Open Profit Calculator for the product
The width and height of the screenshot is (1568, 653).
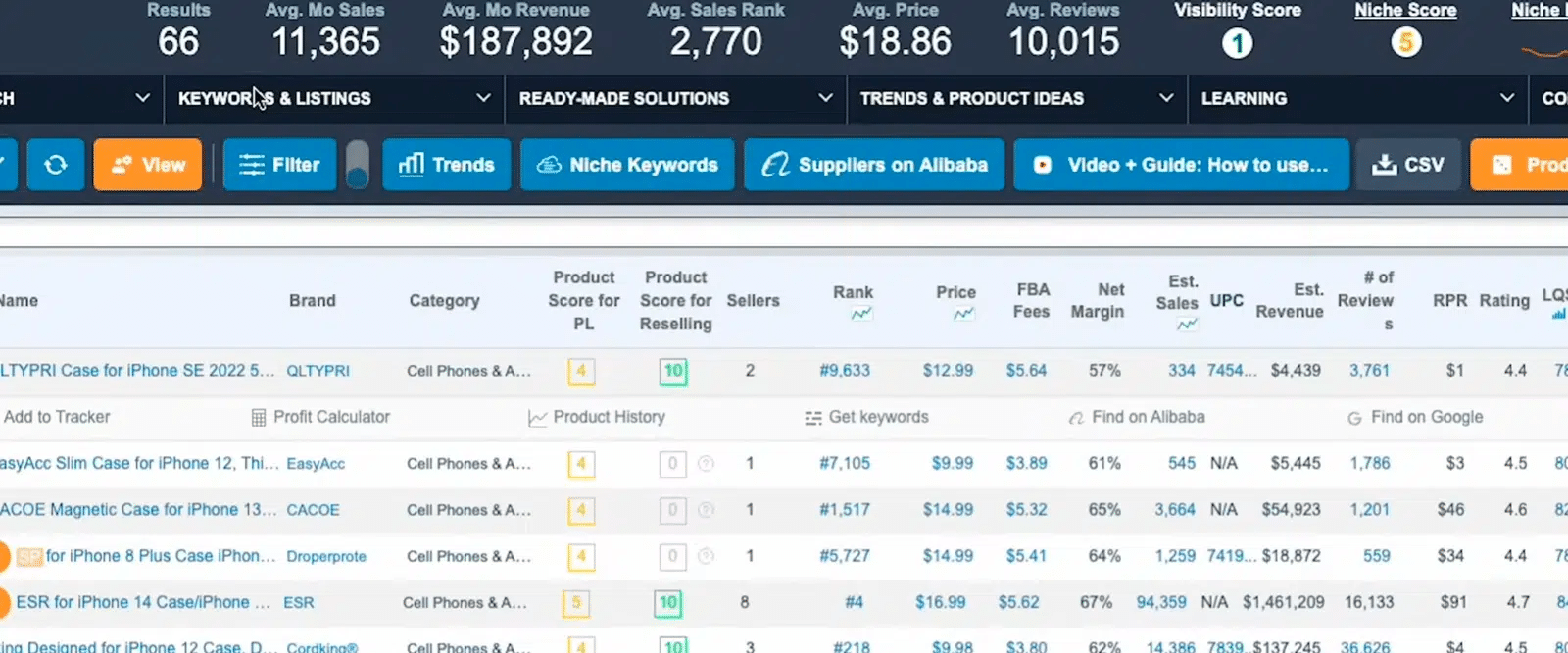point(320,417)
